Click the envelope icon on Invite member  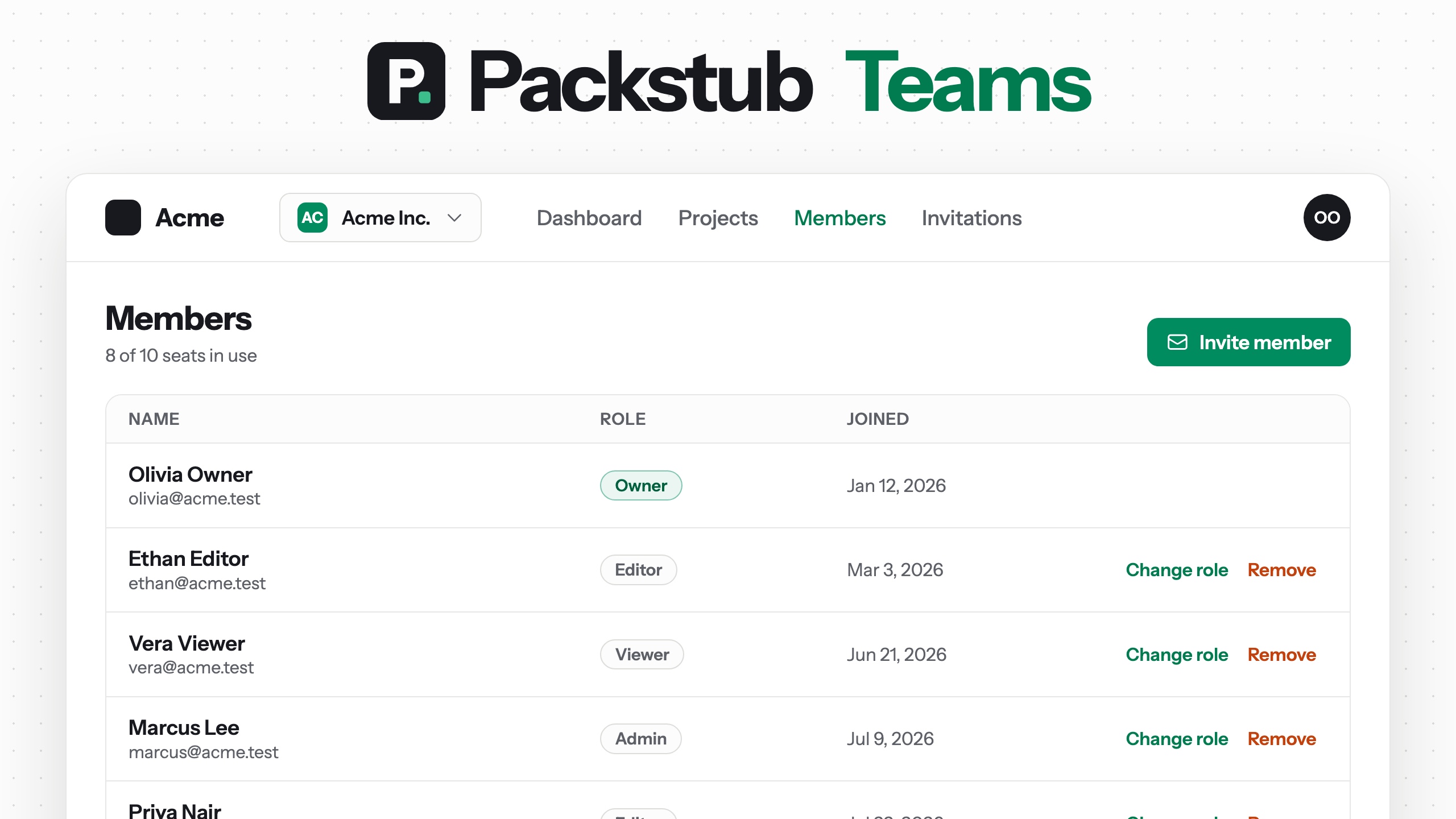(x=1177, y=342)
